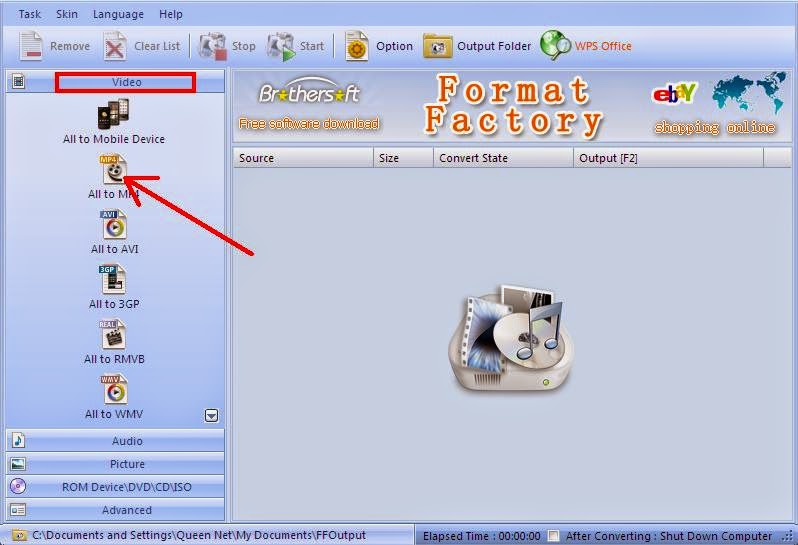This screenshot has width=798, height=545.
Task: Click the WPS Office globe icon
Action: [x=555, y=45]
